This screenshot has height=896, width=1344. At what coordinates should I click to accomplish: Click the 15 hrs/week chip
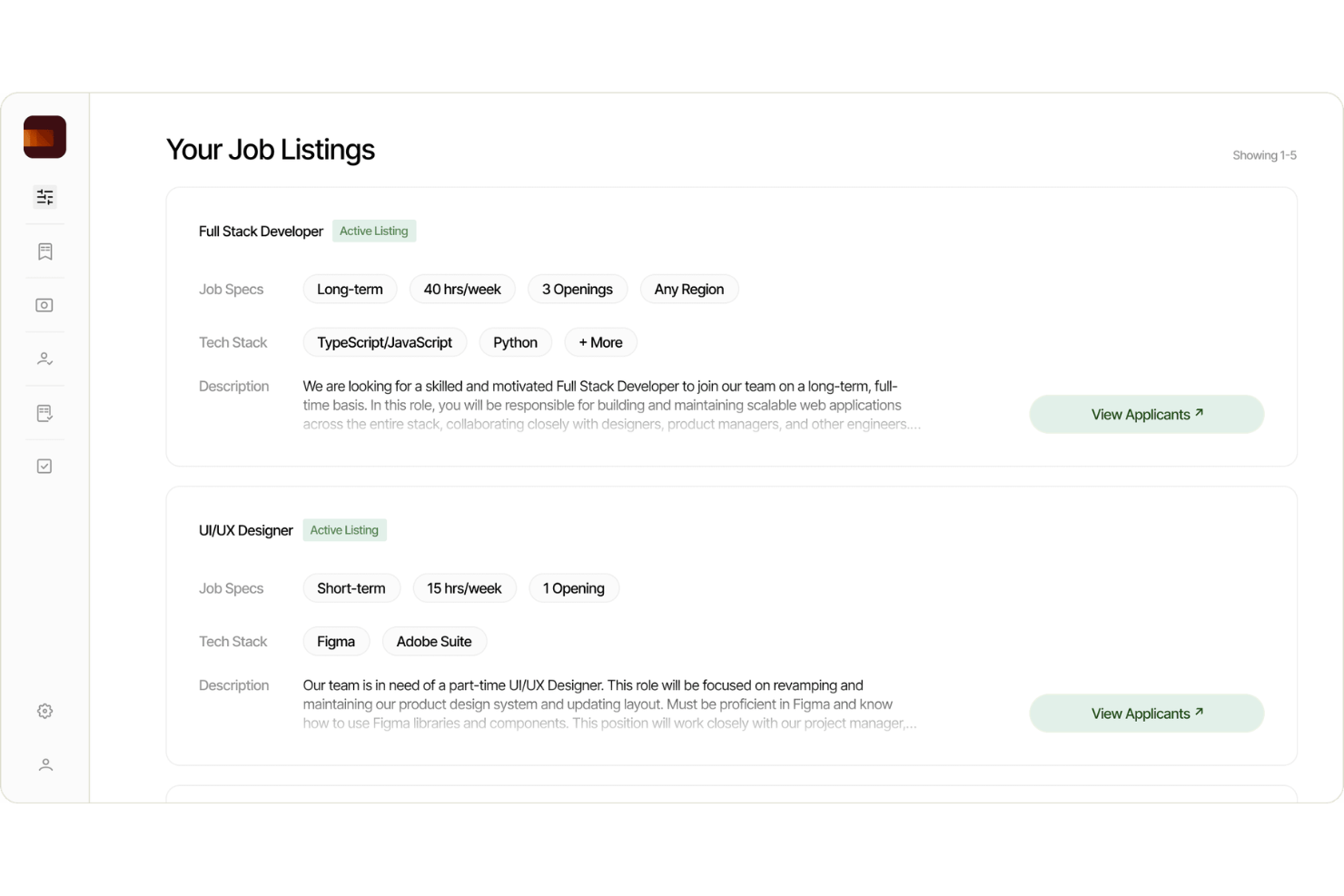(x=464, y=588)
